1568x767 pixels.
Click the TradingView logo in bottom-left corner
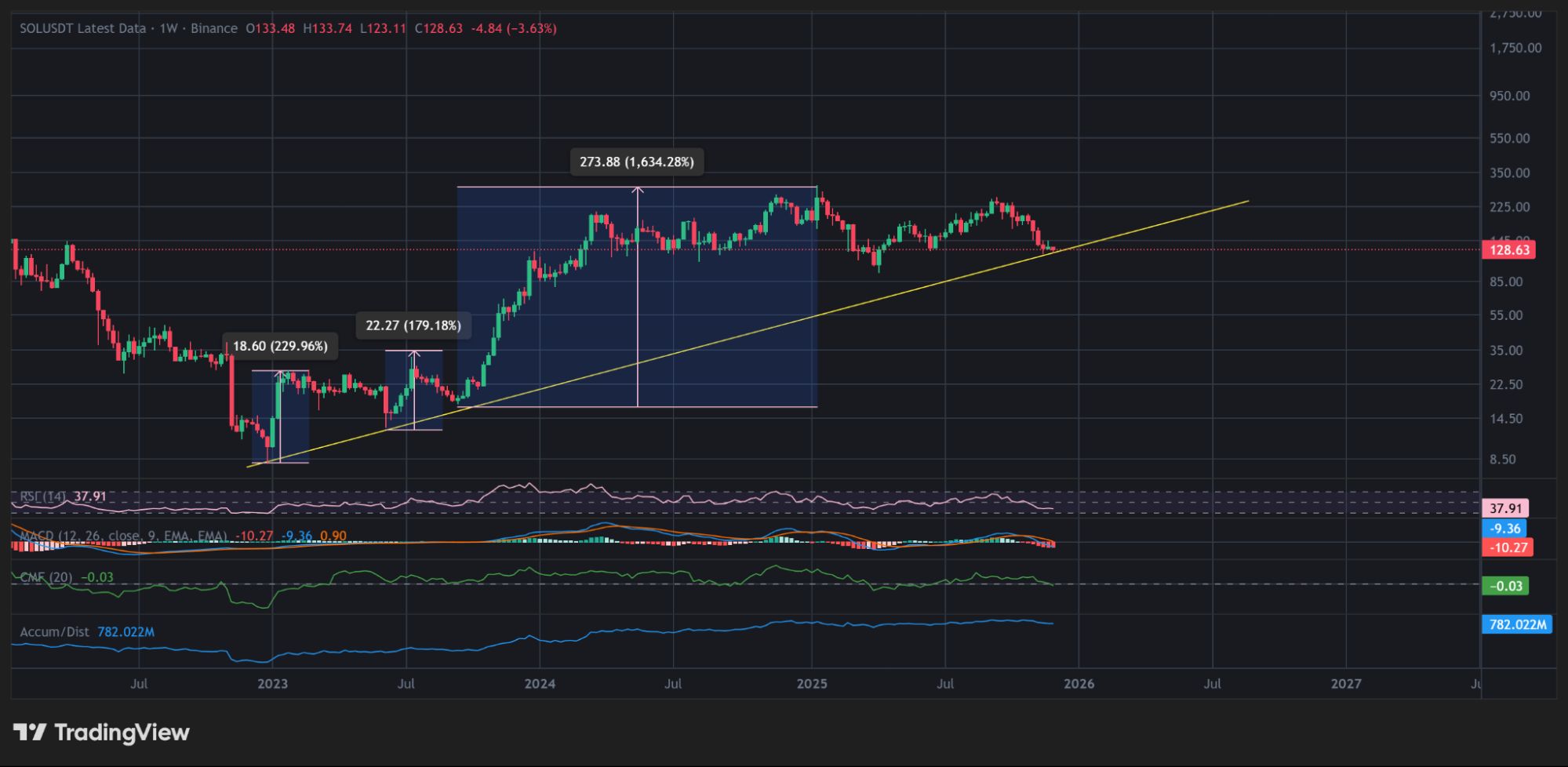102,733
